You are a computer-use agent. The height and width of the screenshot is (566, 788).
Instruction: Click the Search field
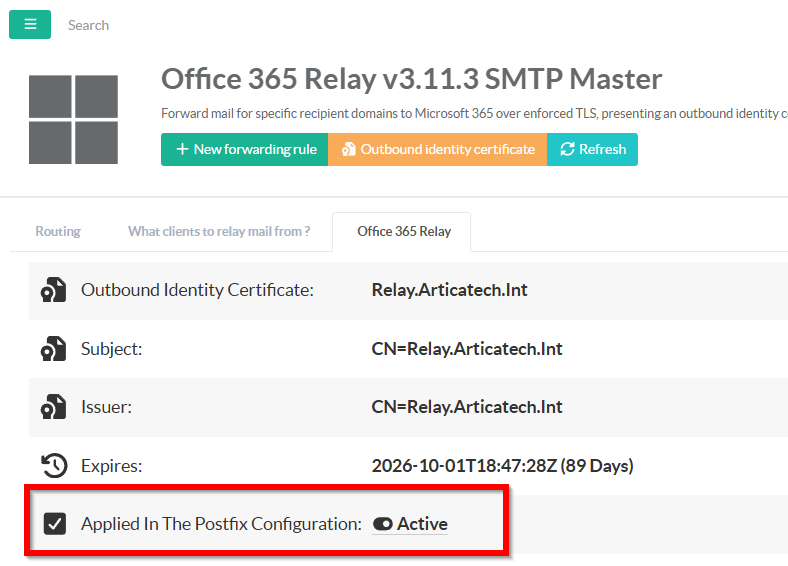tap(88, 25)
